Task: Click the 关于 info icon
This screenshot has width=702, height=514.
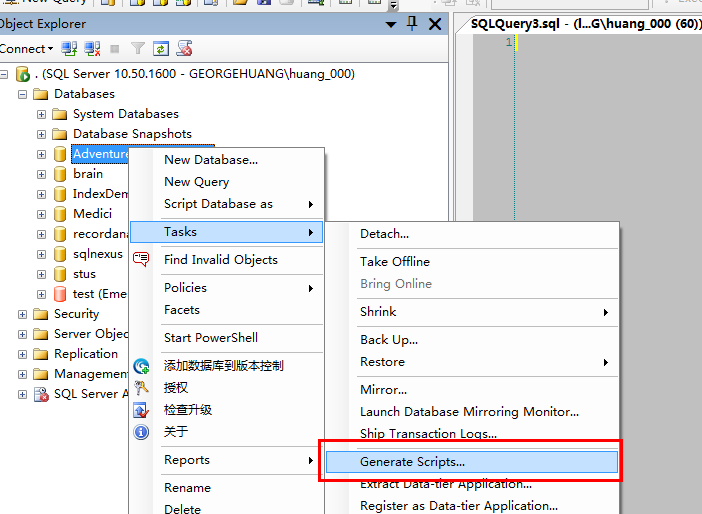Action: click(142, 432)
